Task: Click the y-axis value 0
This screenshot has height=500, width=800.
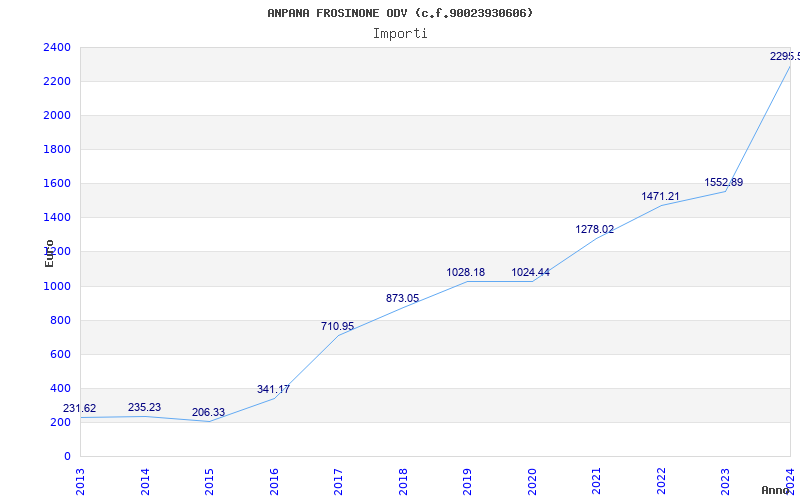Action: [67, 456]
